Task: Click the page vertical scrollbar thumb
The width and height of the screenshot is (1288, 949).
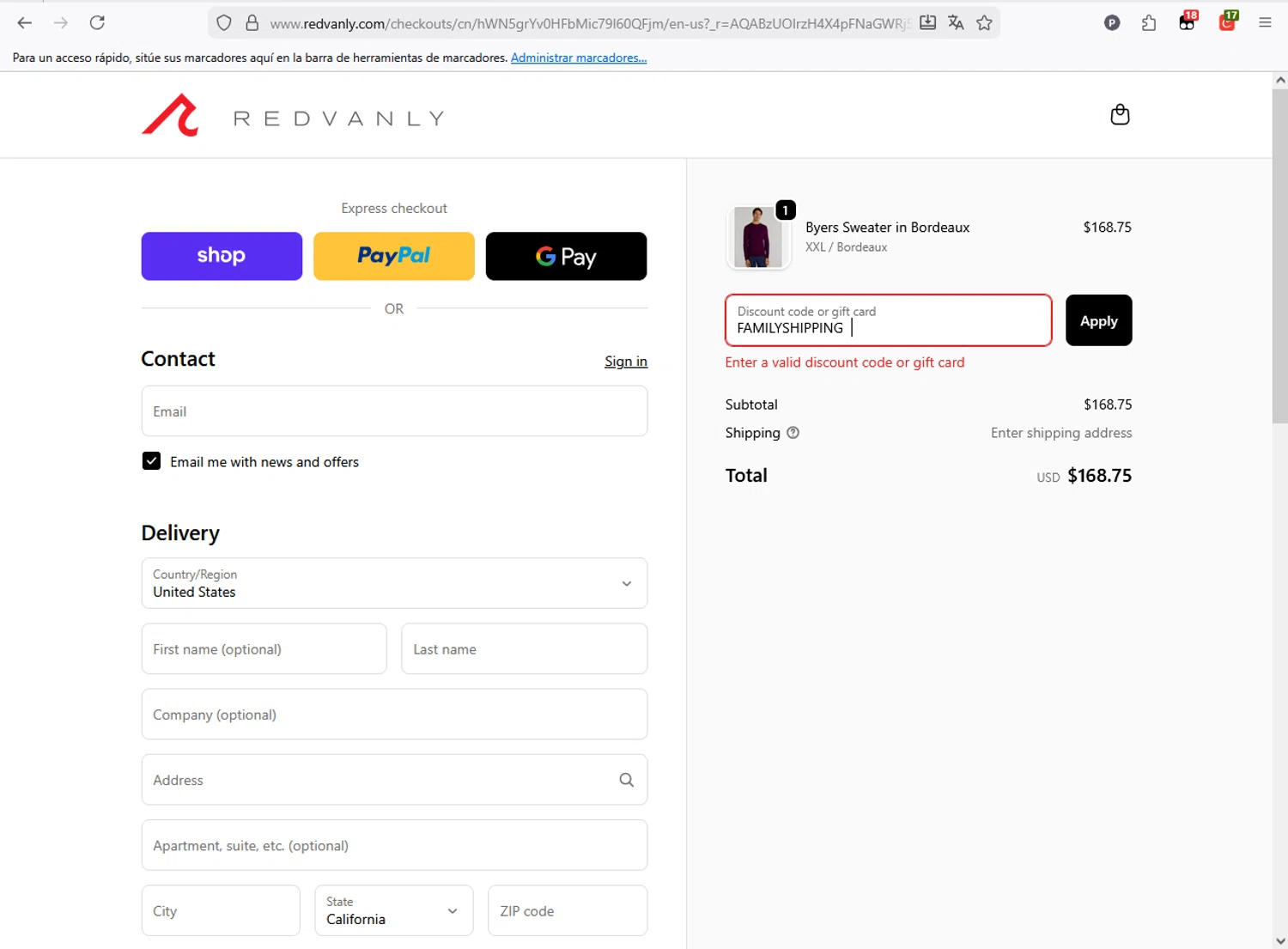Action: point(1279,255)
